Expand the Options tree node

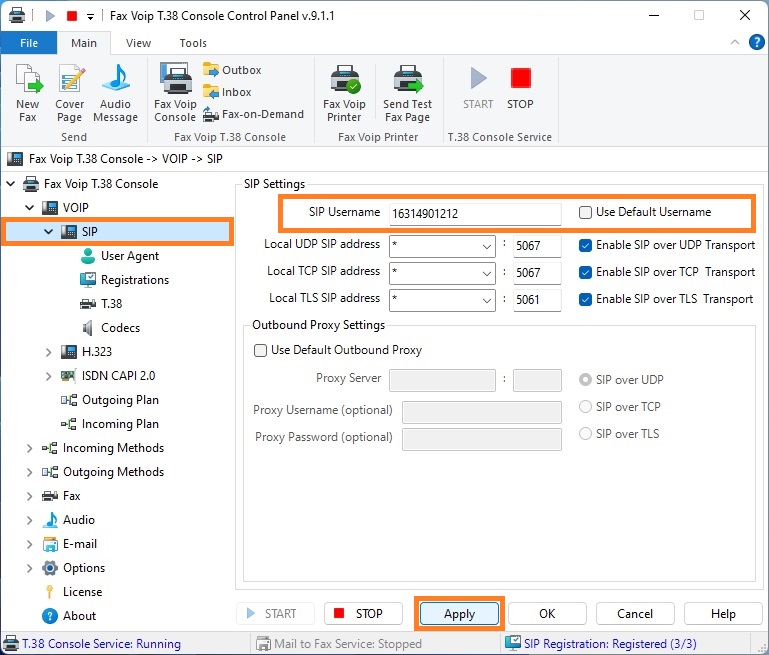[x=29, y=568]
